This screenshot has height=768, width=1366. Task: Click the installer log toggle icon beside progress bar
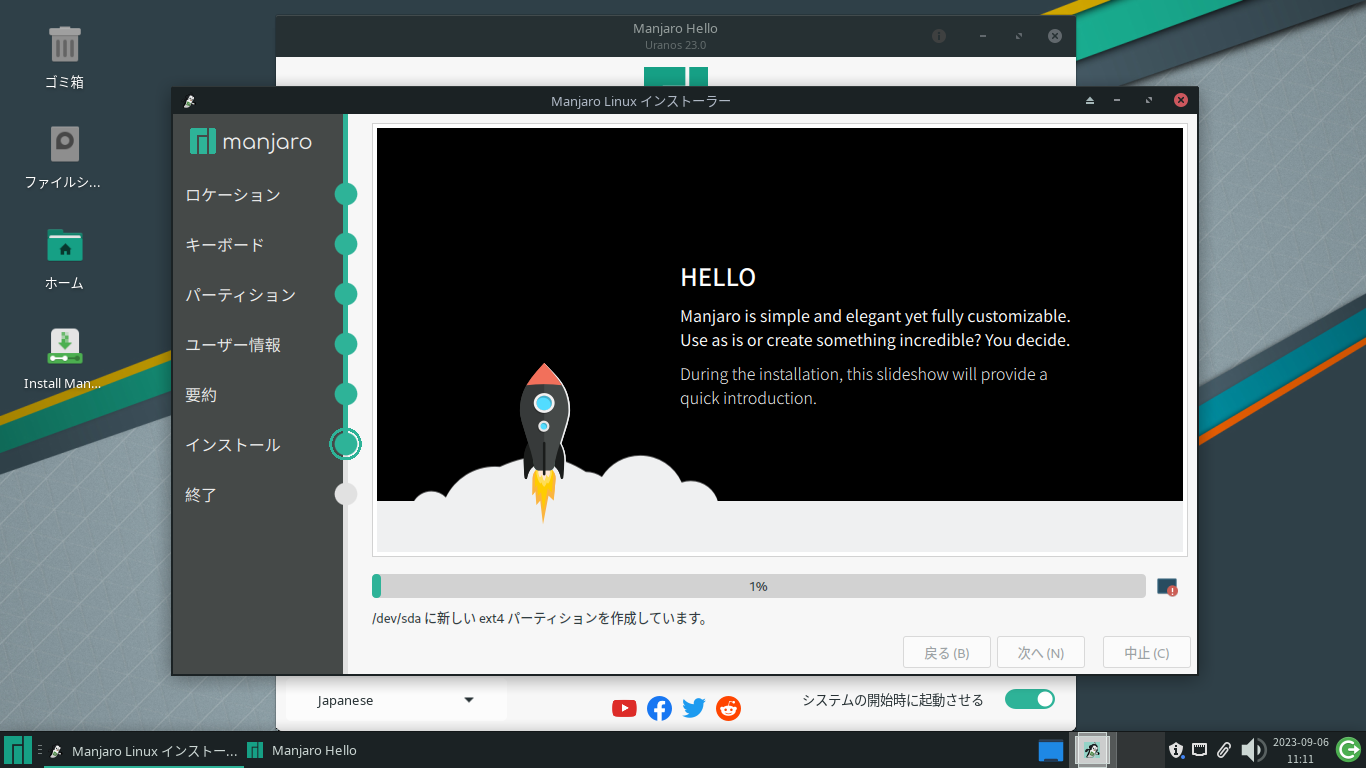tap(1167, 587)
